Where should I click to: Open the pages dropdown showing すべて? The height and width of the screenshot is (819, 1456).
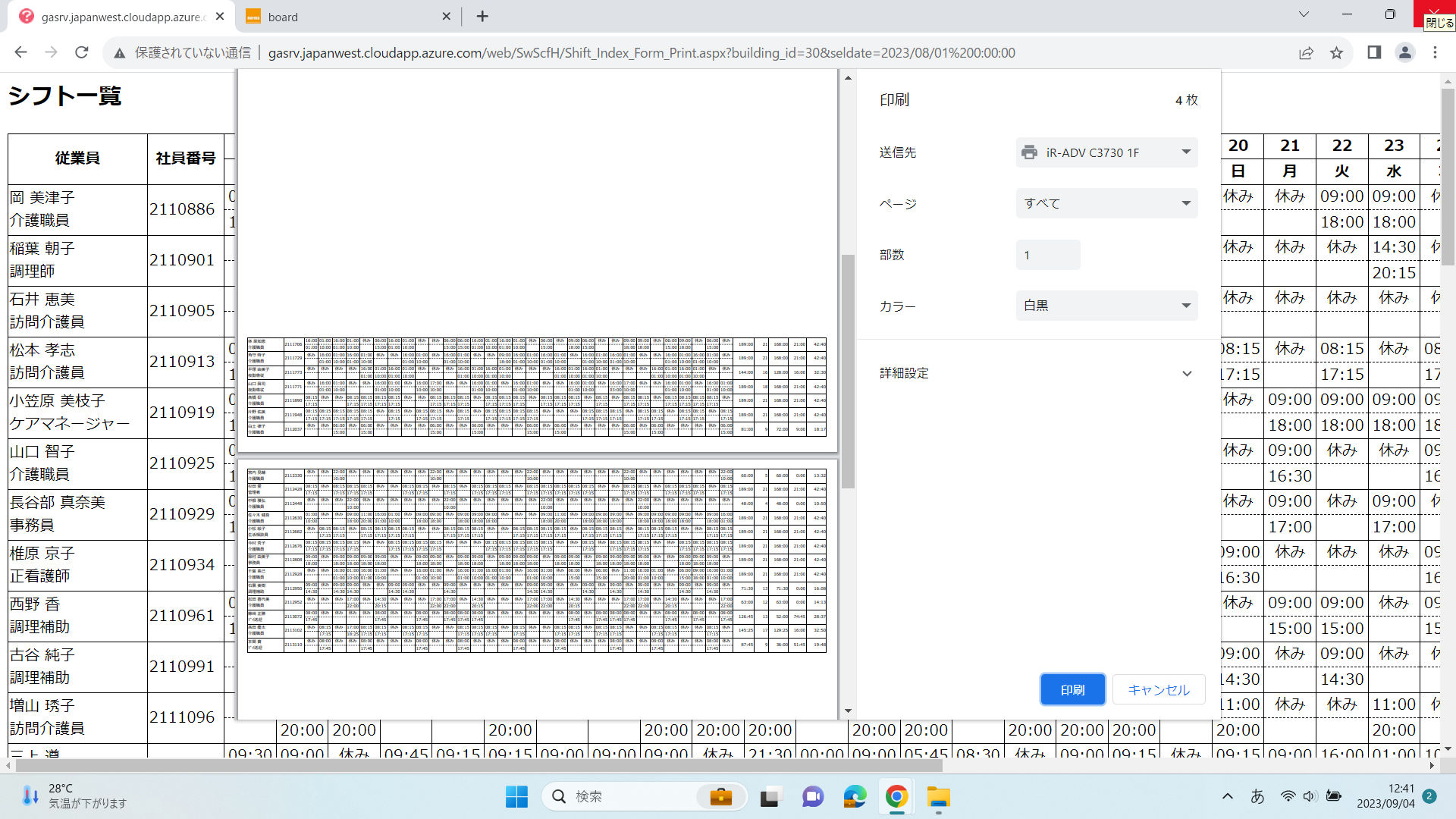tap(1106, 203)
